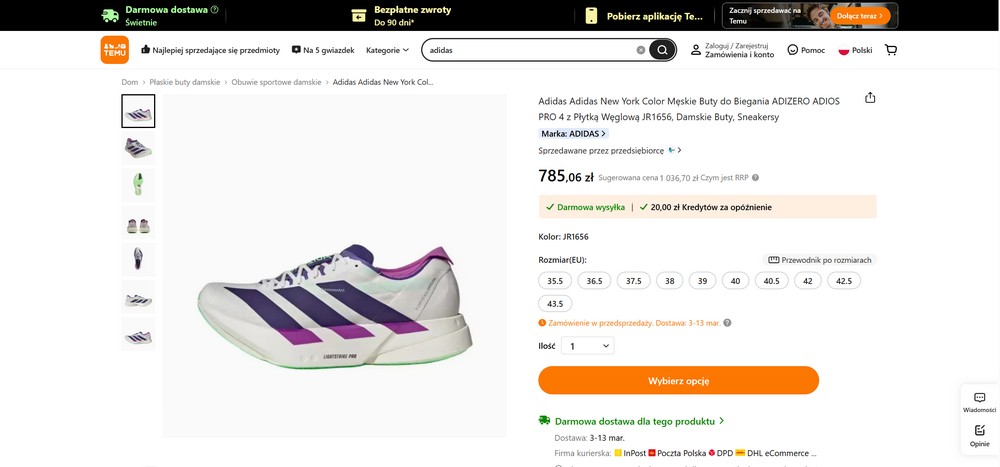Clear the search field text
This screenshot has width=1000, height=467.
[641, 50]
